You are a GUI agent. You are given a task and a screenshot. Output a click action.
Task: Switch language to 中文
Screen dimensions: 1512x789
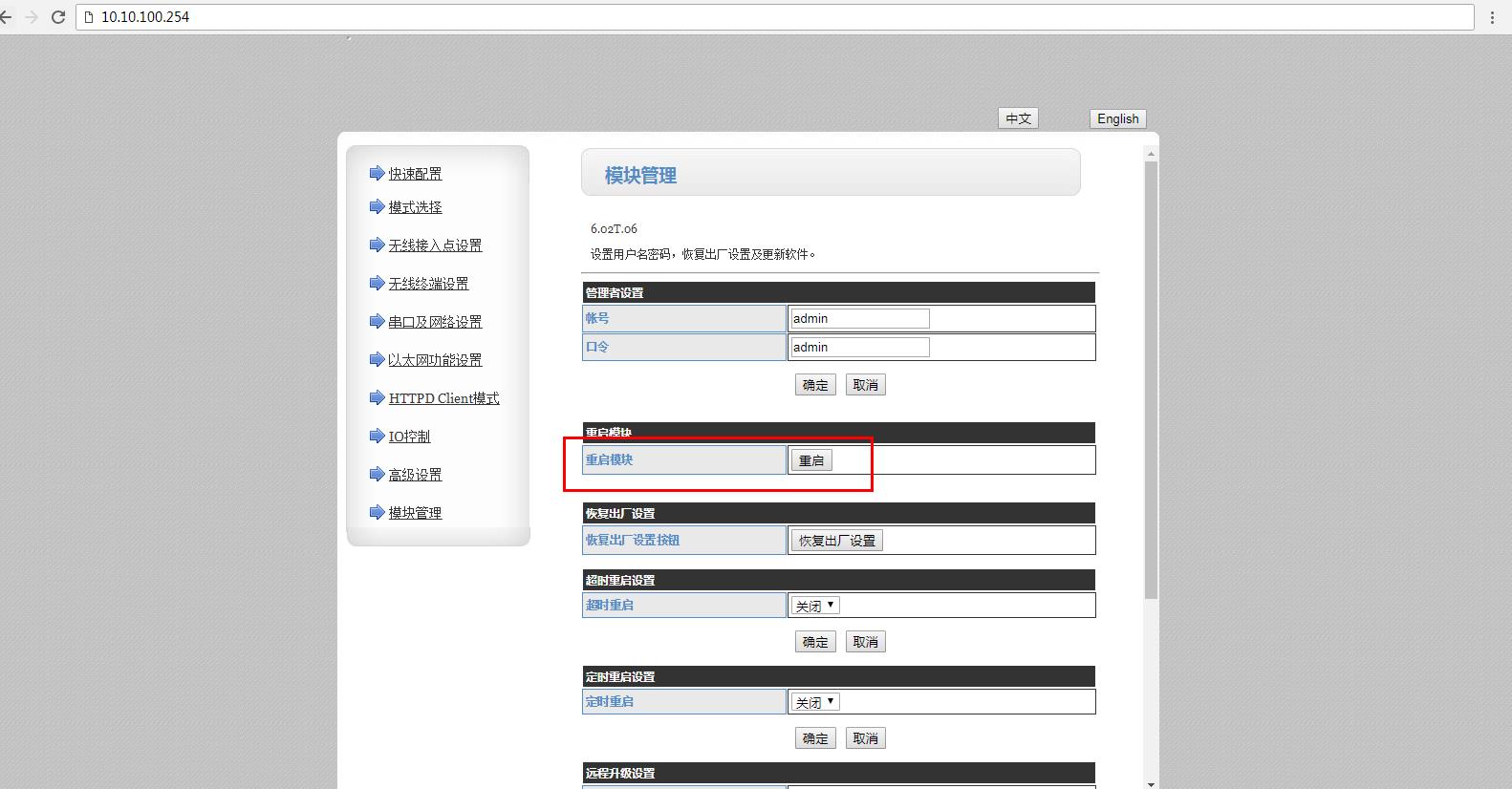tap(1018, 118)
